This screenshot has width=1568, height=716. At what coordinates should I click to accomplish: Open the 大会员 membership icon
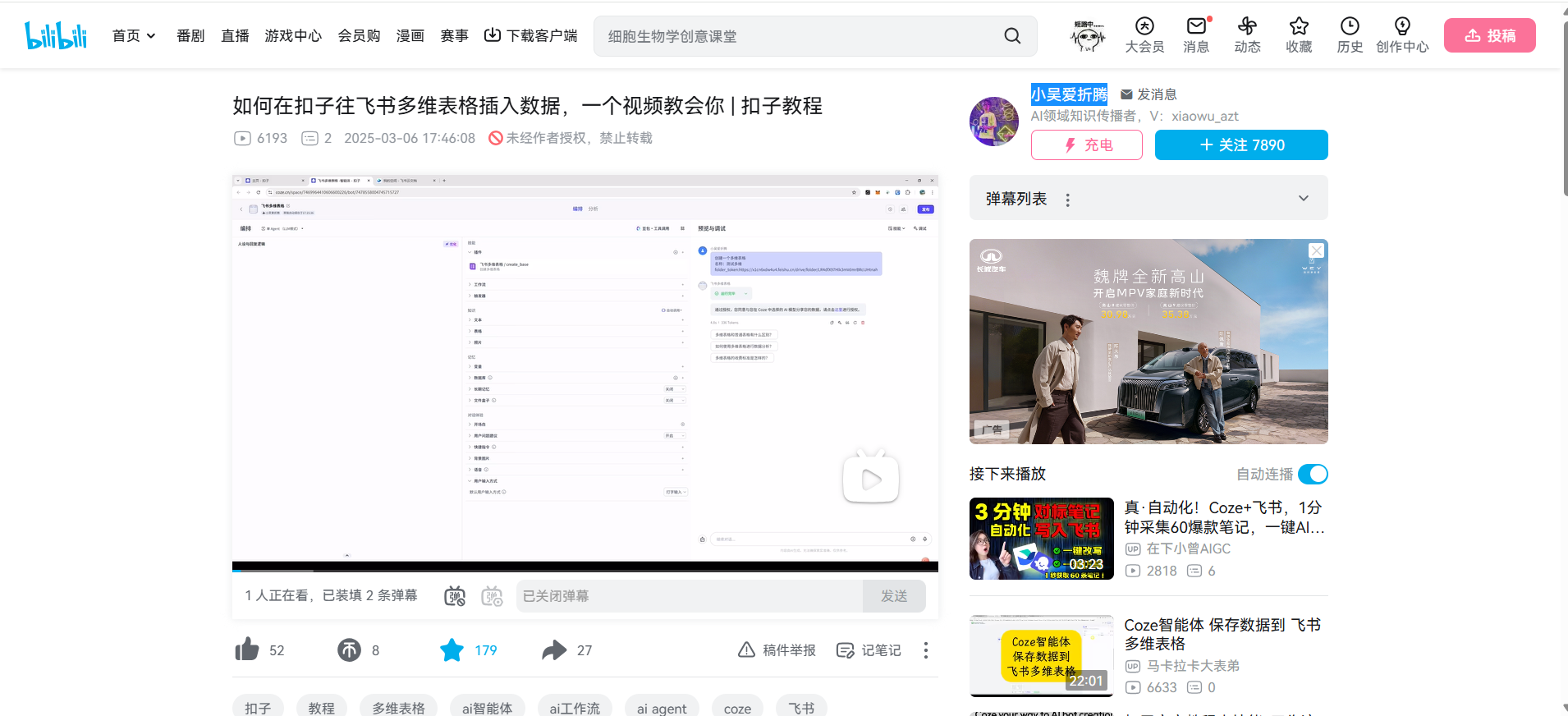pyautogui.click(x=1144, y=35)
